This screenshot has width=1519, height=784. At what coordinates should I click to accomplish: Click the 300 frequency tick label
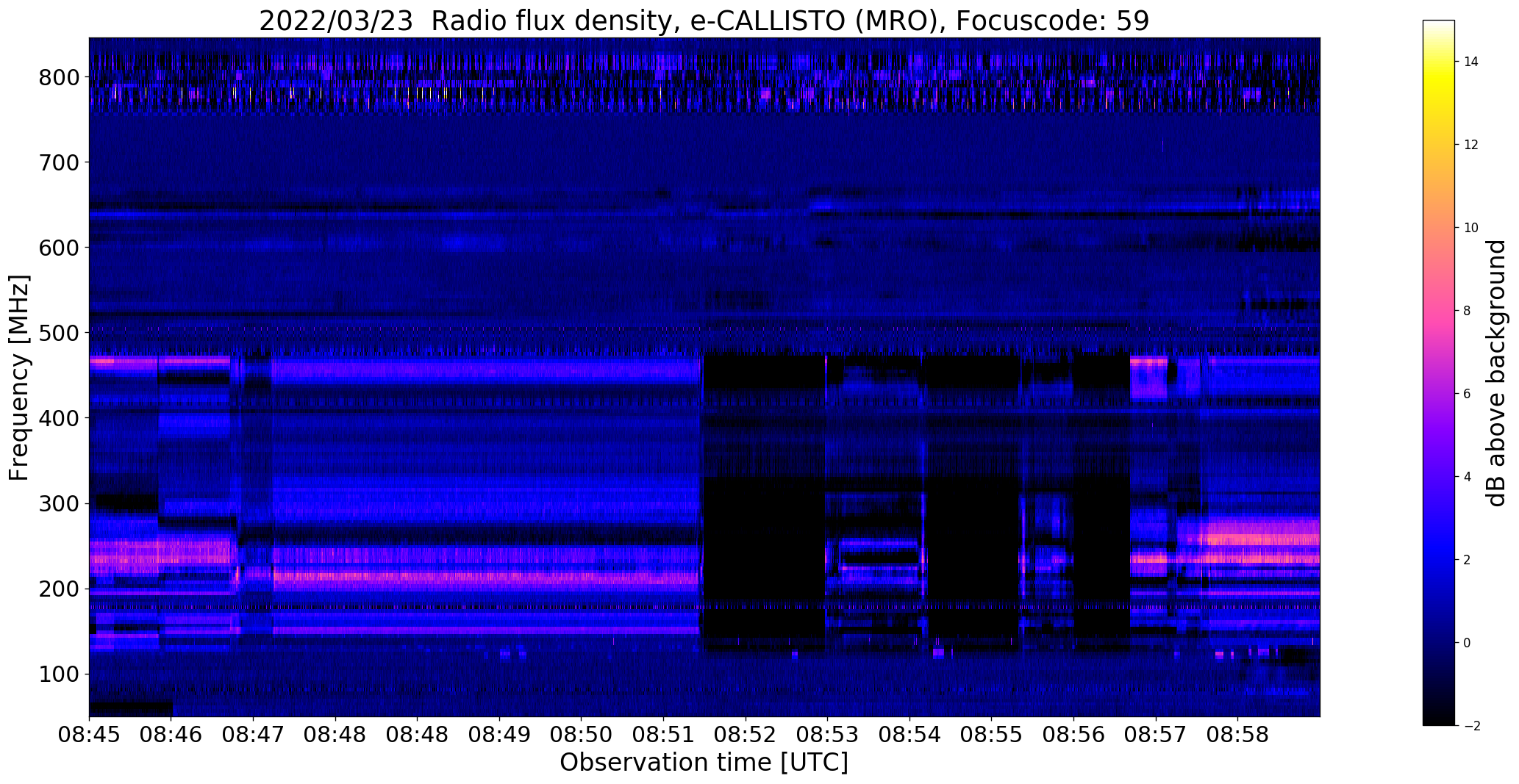(x=59, y=503)
